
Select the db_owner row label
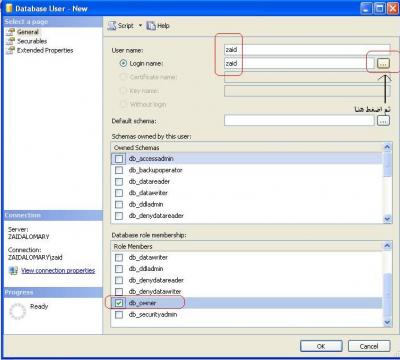click(143, 303)
